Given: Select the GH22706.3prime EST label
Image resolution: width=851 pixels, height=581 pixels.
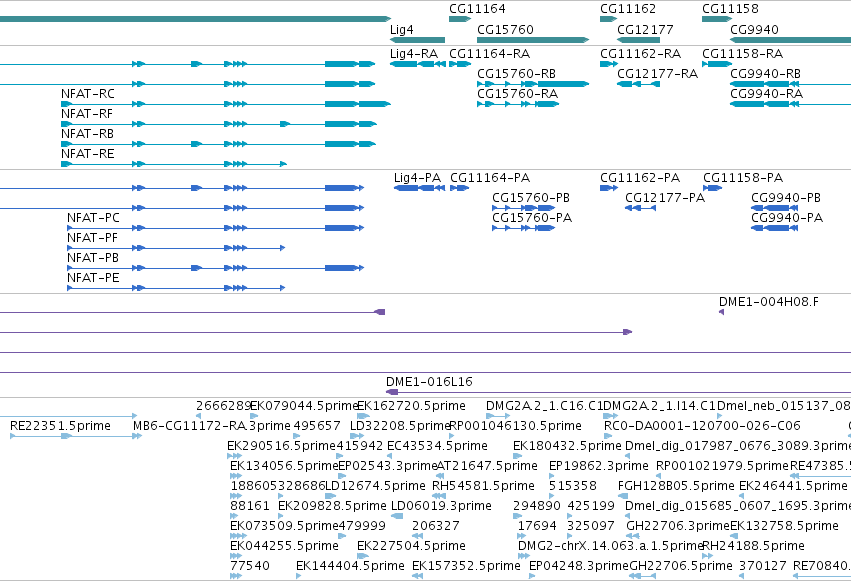Looking at the screenshot, I should pyautogui.click(x=678, y=526).
